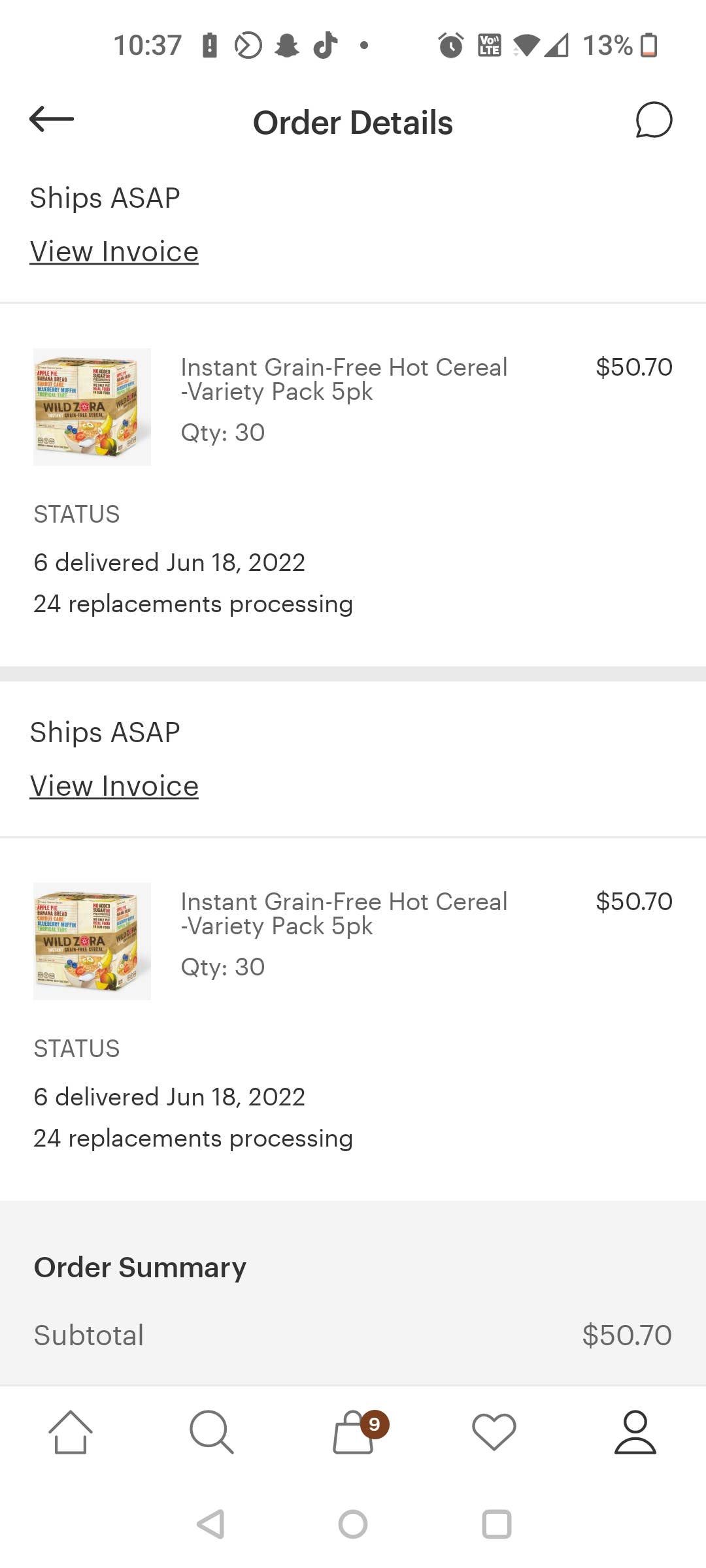
Task: Tap the Order Summary heading
Action: pos(140,1267)
